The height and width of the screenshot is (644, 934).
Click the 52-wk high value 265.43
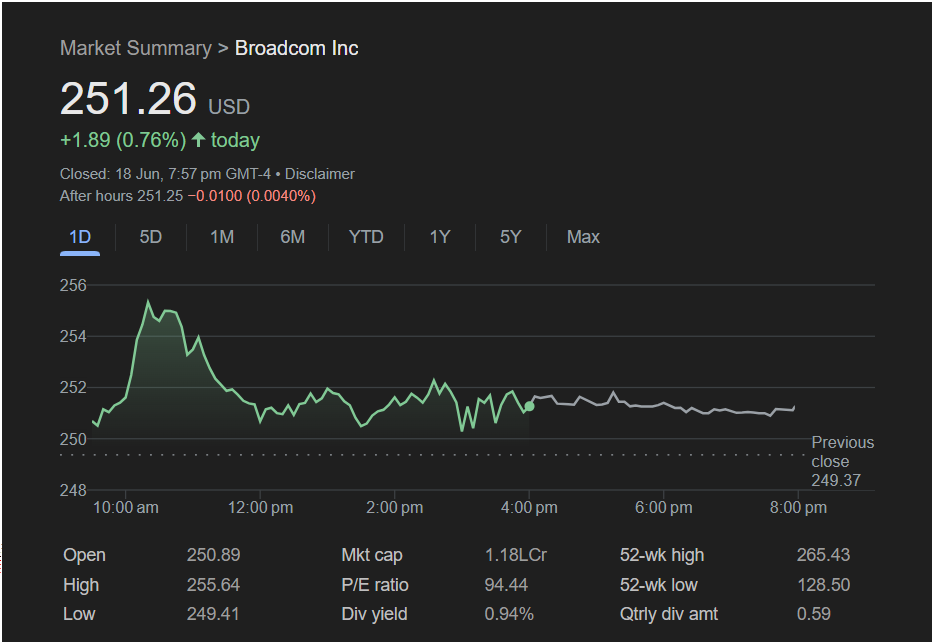click(823, 555)
